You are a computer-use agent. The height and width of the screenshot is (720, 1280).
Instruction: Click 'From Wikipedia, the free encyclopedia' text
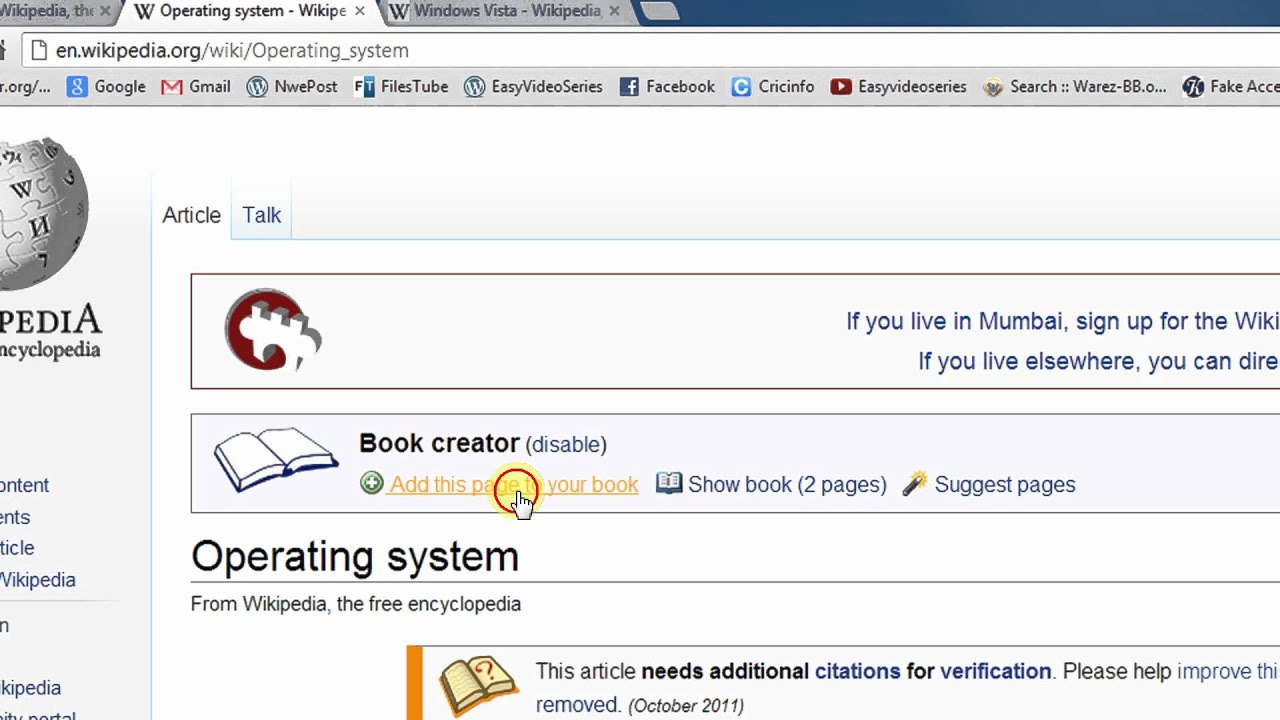click(356, 604)
